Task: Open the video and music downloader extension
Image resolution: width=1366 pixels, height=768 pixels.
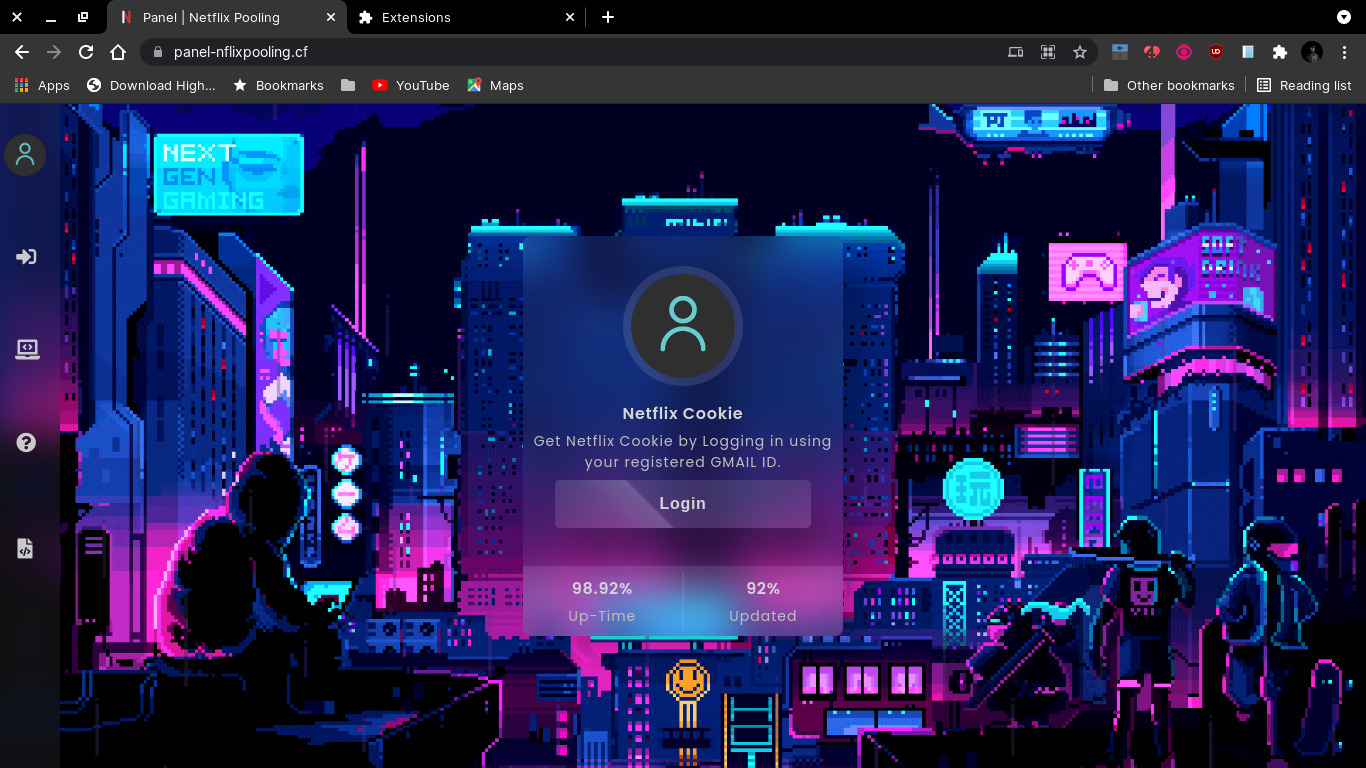Action: pyautogui.click(x=1120, y=52)
